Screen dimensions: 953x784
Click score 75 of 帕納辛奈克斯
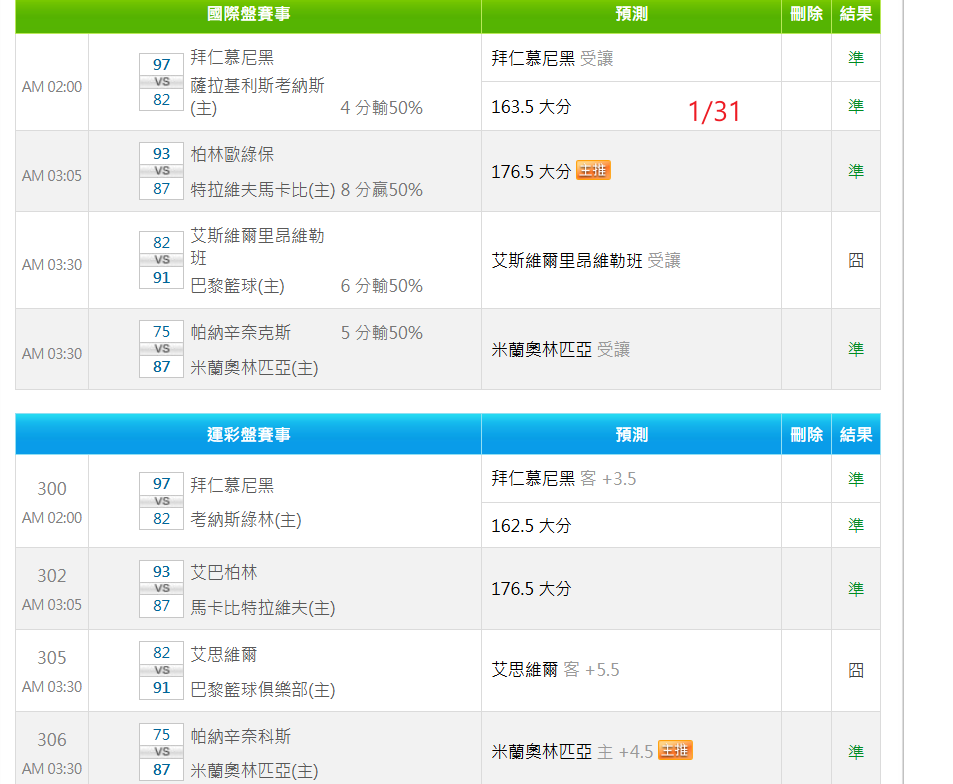162,331
